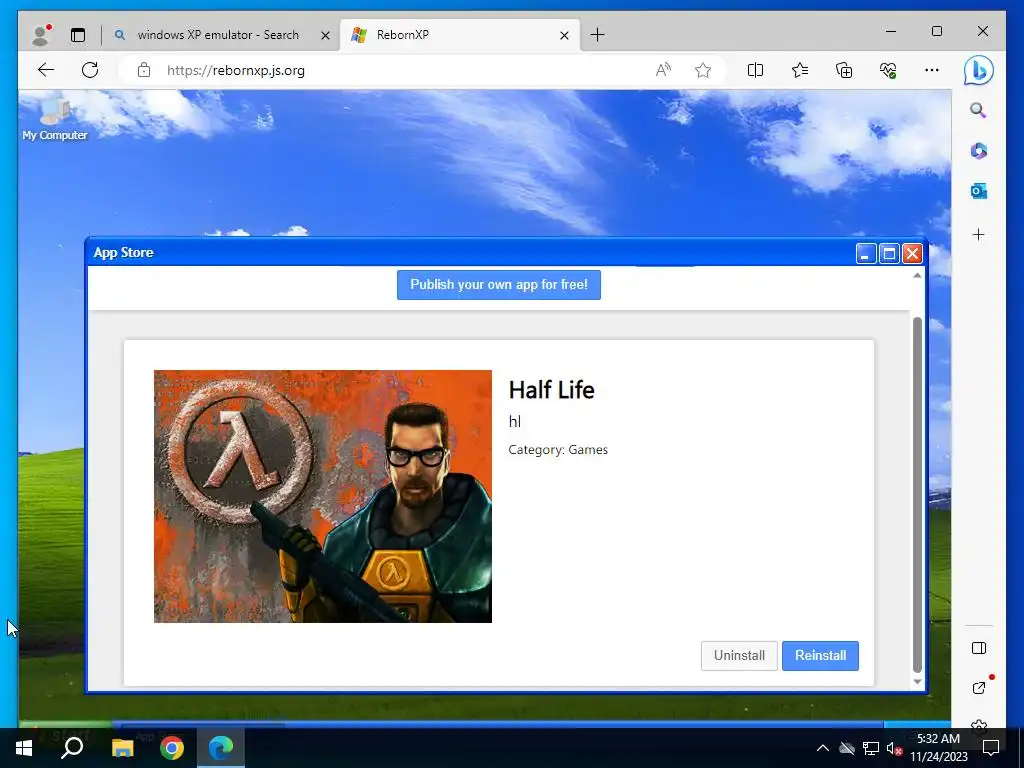Open external link icon in sidebar
This screenshot has width=1024, height=768.
click(x=979, y=688)
